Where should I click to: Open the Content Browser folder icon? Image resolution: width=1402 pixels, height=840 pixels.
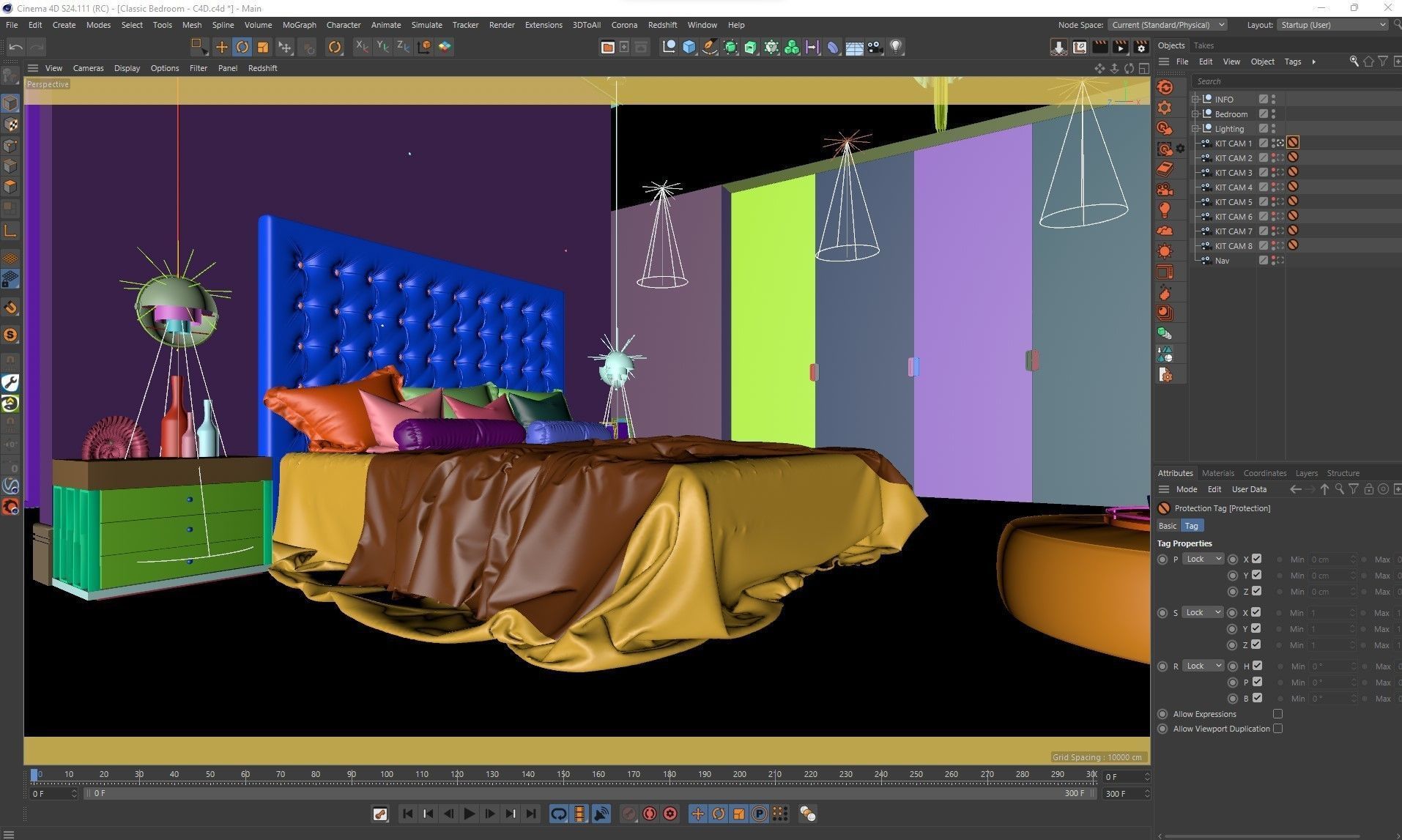click(x=607, y=47)
